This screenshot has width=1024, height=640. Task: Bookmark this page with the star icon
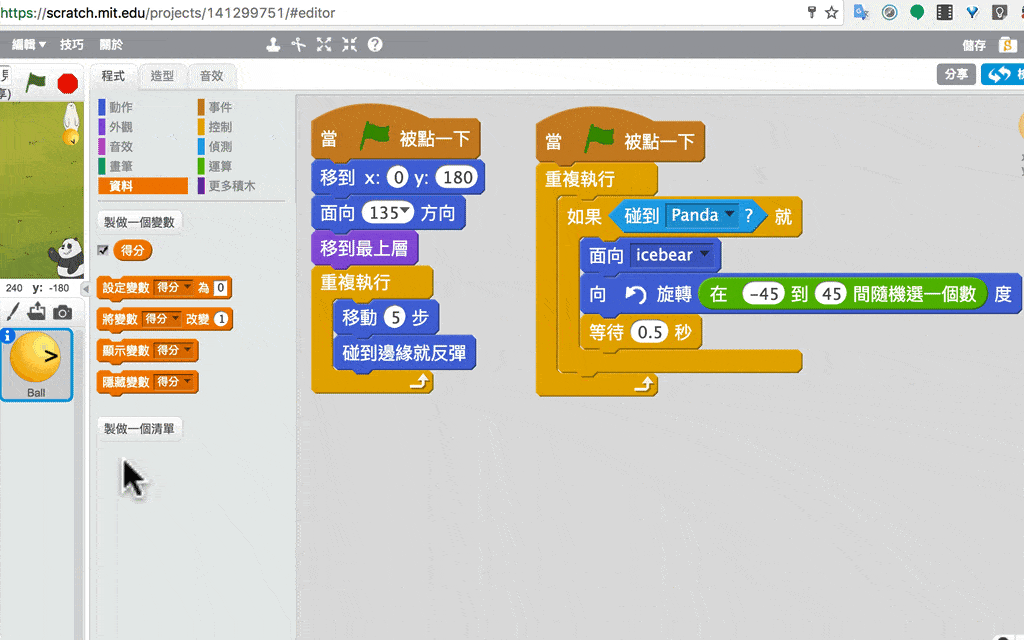click(x=831, y=12)
